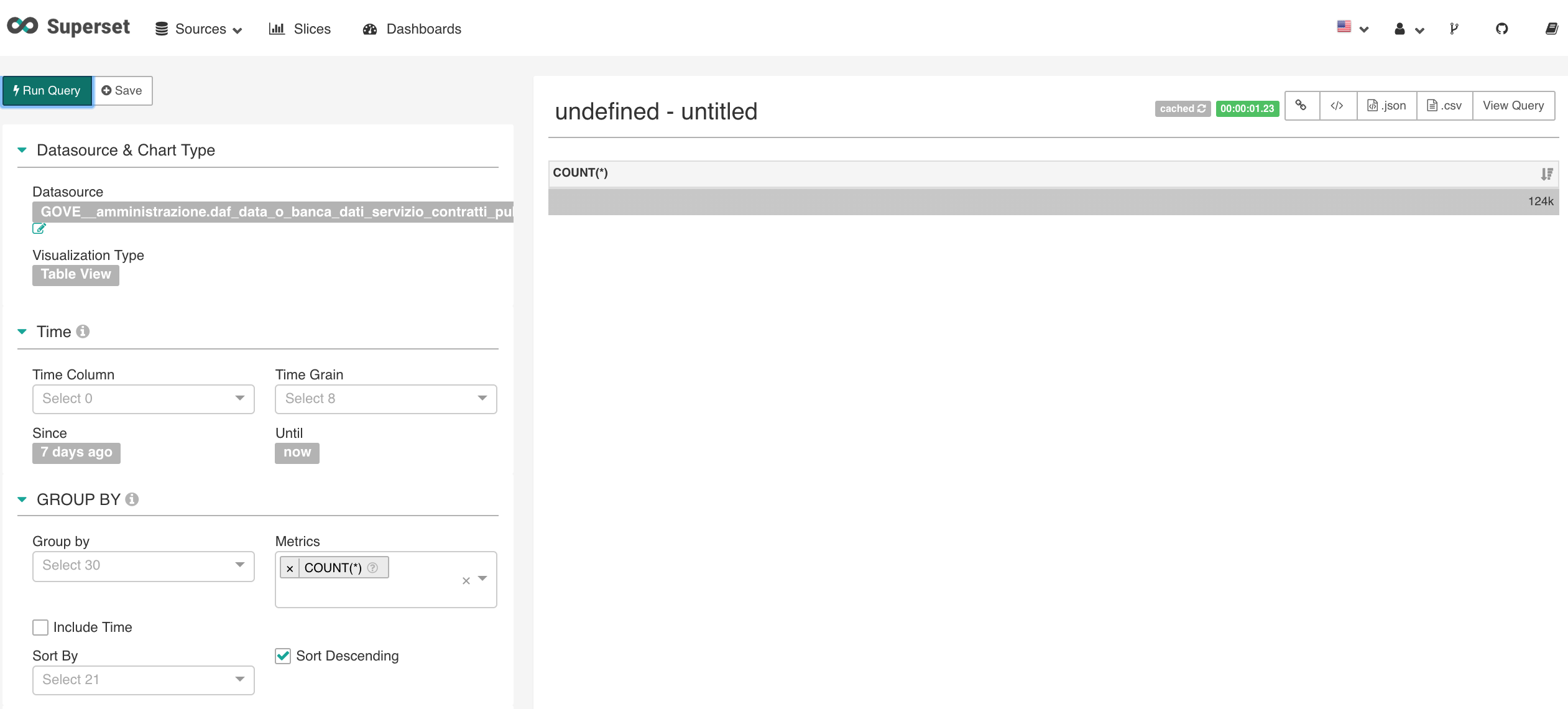Click the 'undefined - untitled' slice title

coord(656,112)
